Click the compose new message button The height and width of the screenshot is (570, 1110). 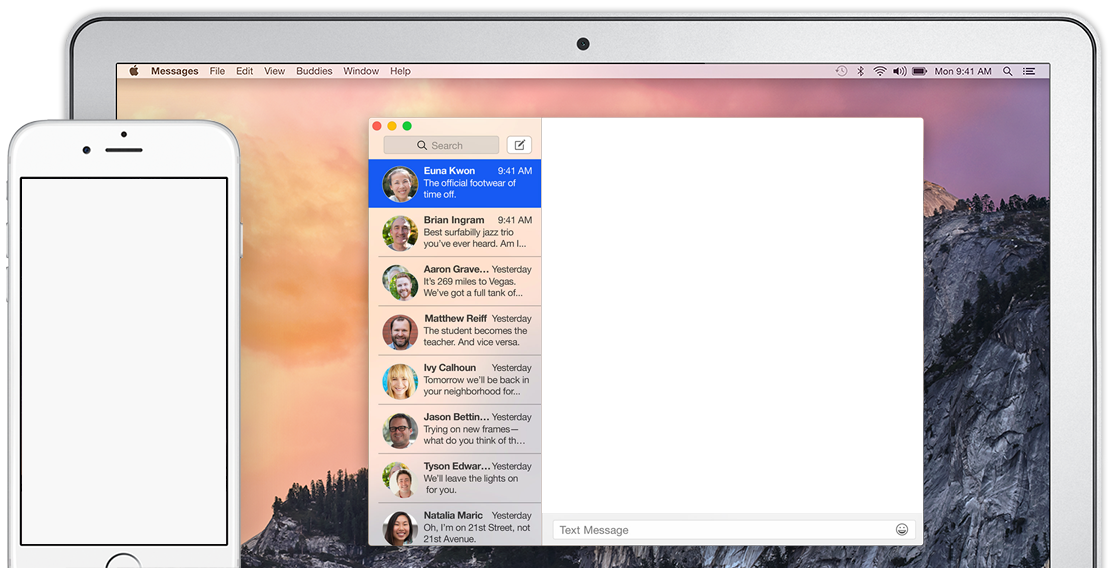click(x=519, y=145)
